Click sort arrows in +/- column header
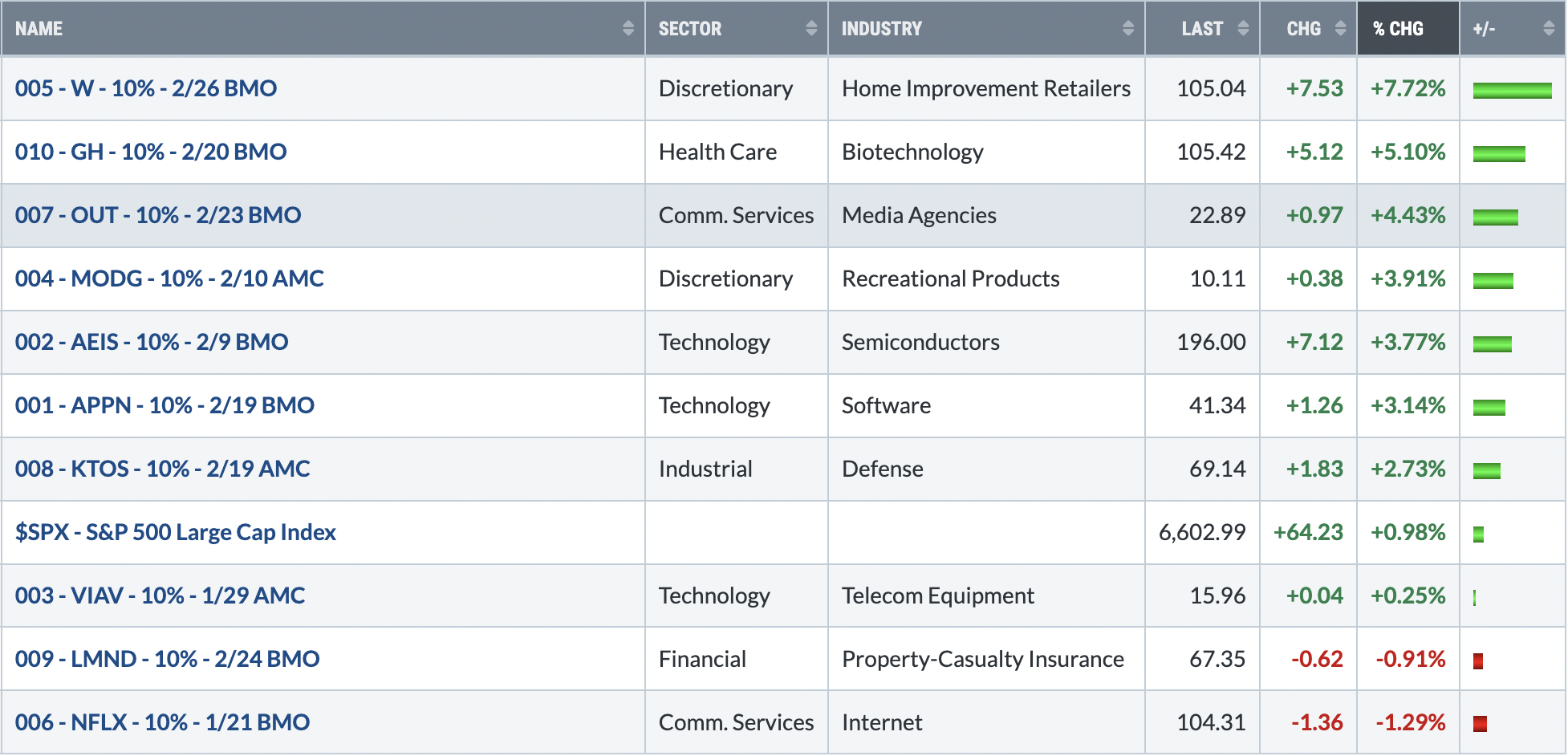Image resolution: width=1568 pixels, height=756 pixels. point(1549,29)
